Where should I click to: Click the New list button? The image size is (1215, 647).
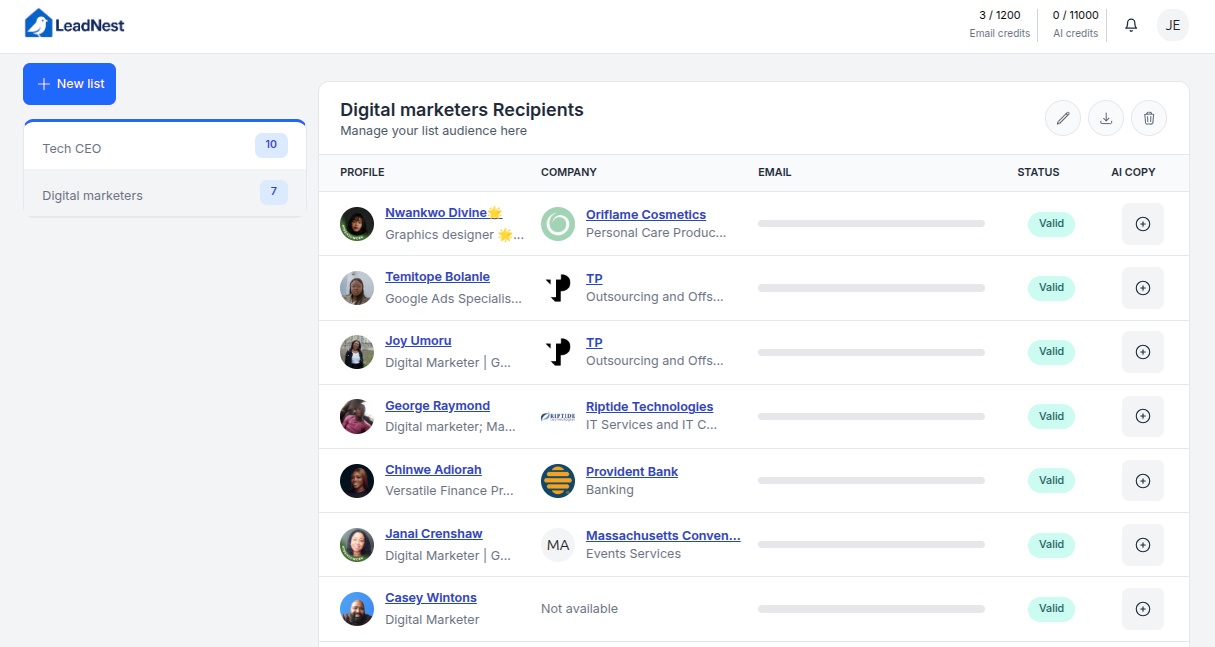coord(69,84)
